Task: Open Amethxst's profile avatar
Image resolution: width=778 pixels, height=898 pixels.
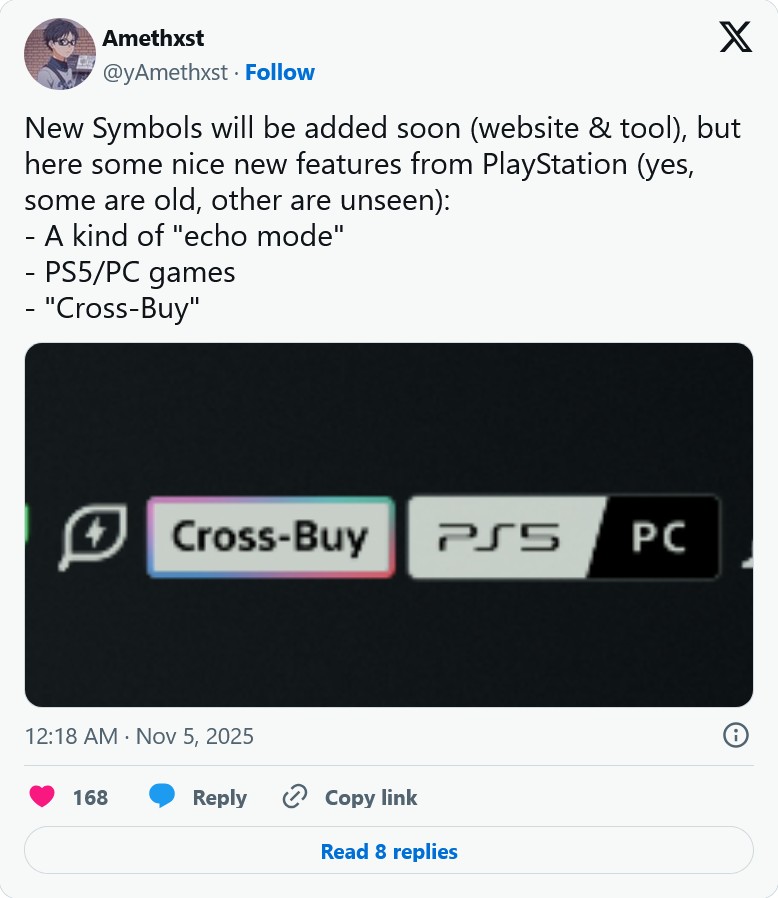Action: [x=58, y=54]
